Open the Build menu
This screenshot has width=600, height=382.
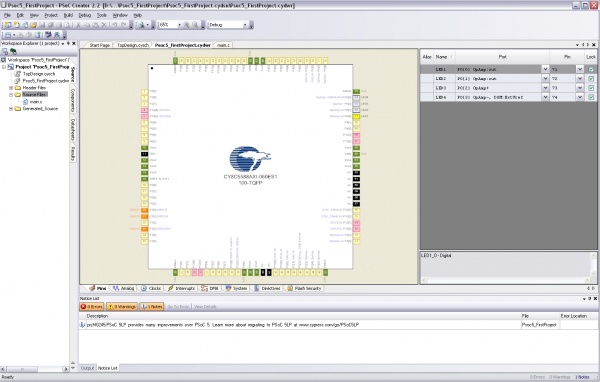tap(68, 15)
